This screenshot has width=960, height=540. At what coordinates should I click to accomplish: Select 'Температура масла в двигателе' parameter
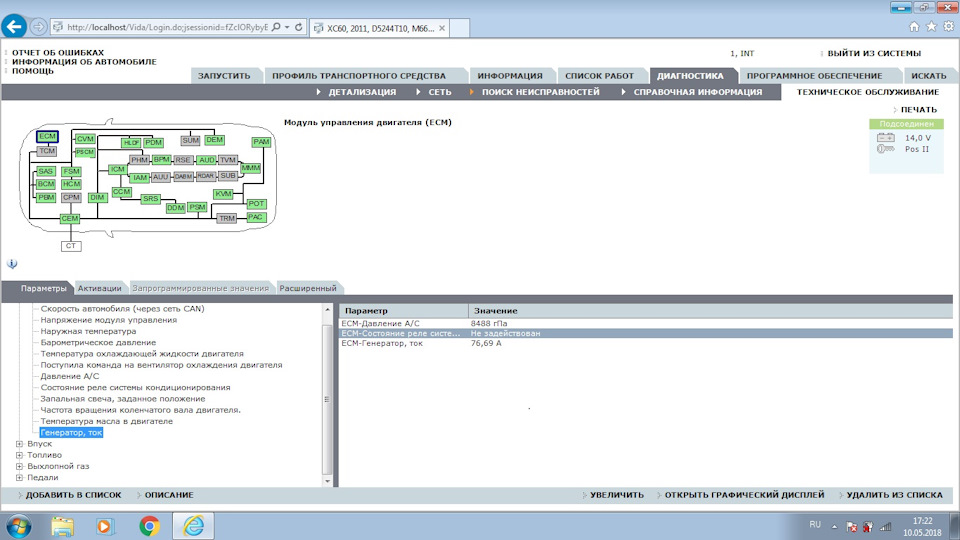click(x=107, y=421)
